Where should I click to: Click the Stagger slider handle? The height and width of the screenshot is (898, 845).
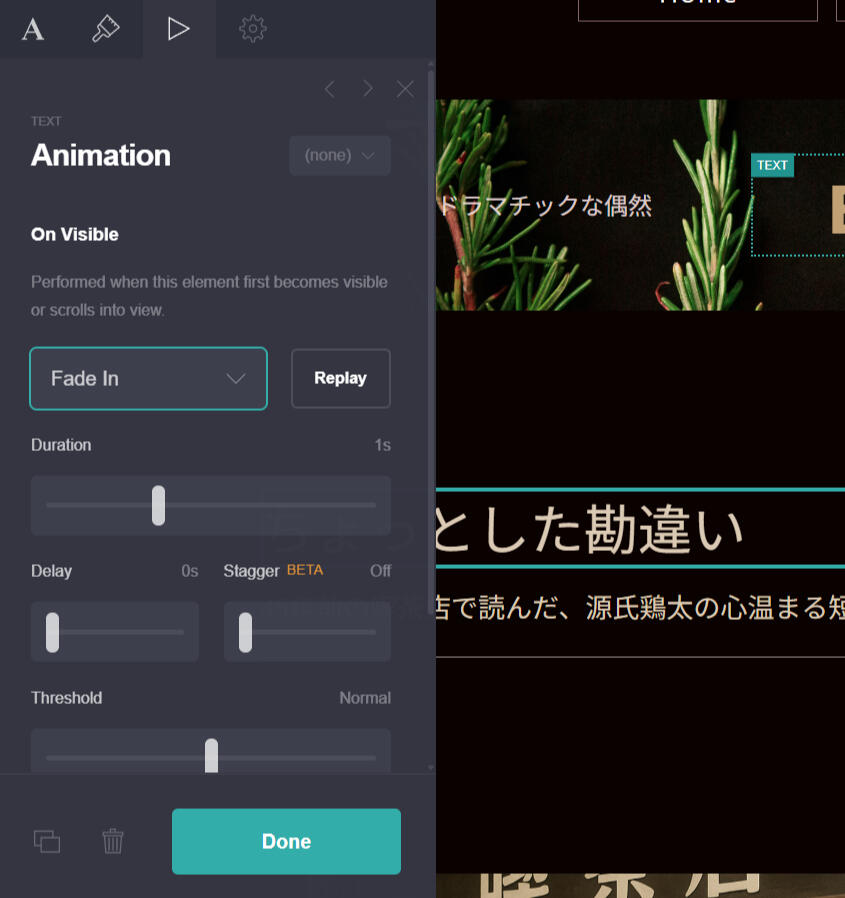245,632
